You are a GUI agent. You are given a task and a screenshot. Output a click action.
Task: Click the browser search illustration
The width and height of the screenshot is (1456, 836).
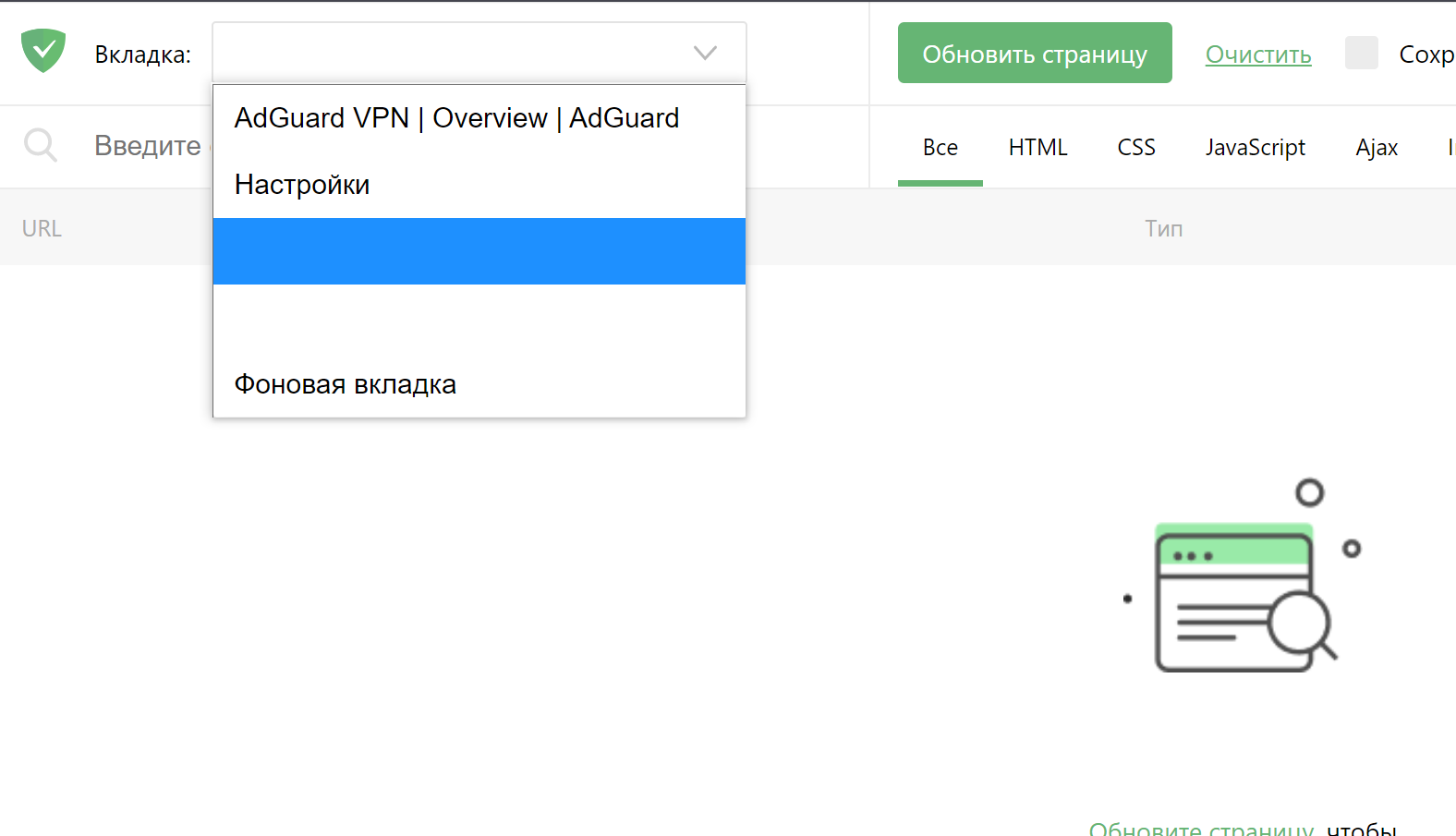(x=1243, y=576)
